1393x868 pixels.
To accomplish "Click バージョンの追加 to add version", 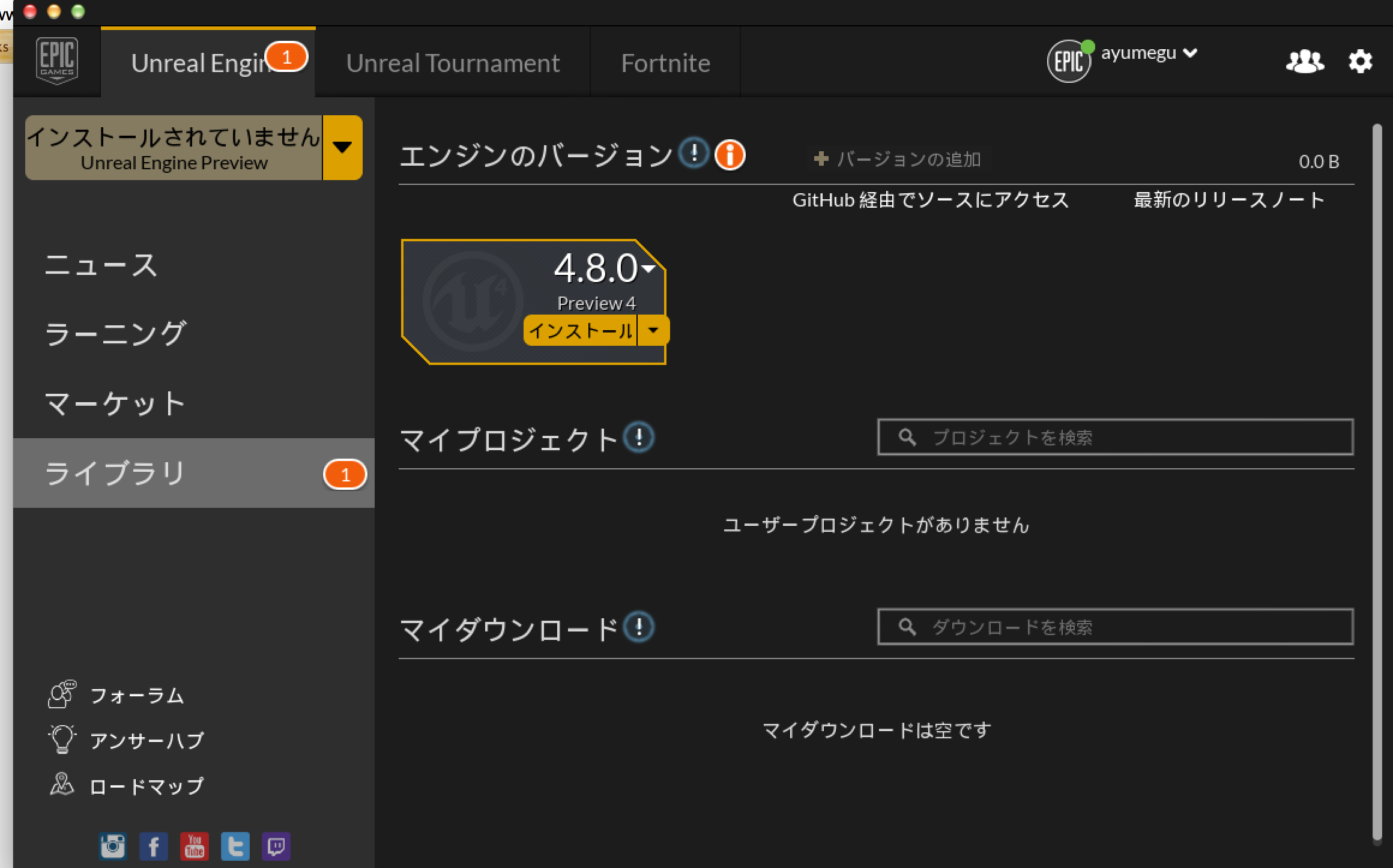I will (897, 159).
